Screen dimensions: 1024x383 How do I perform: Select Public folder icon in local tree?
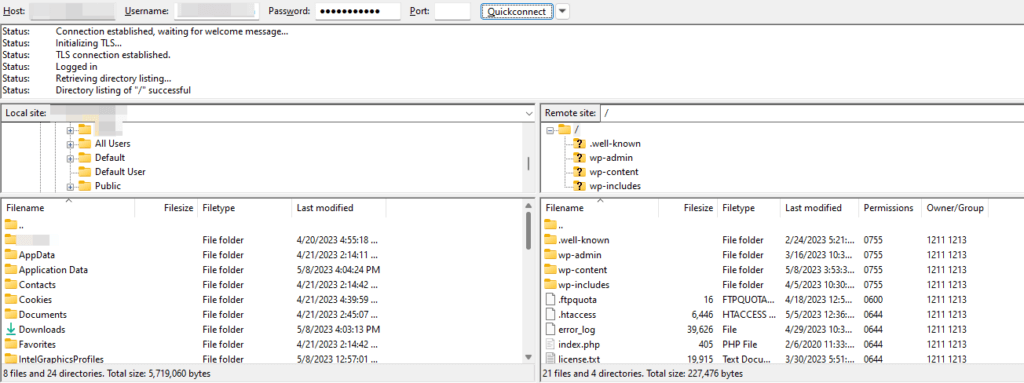coord(84,186)
